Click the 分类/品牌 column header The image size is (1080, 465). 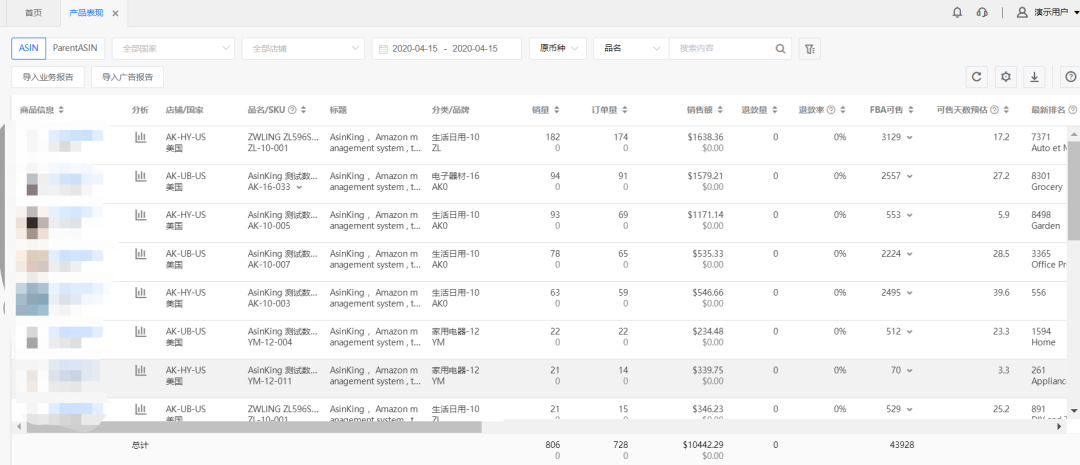tap(451, 110)
